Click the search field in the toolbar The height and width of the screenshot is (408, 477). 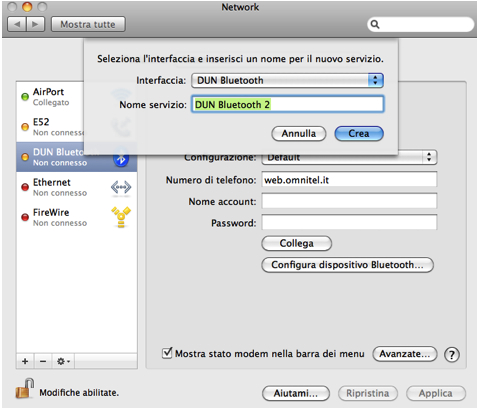pos(421,24)
